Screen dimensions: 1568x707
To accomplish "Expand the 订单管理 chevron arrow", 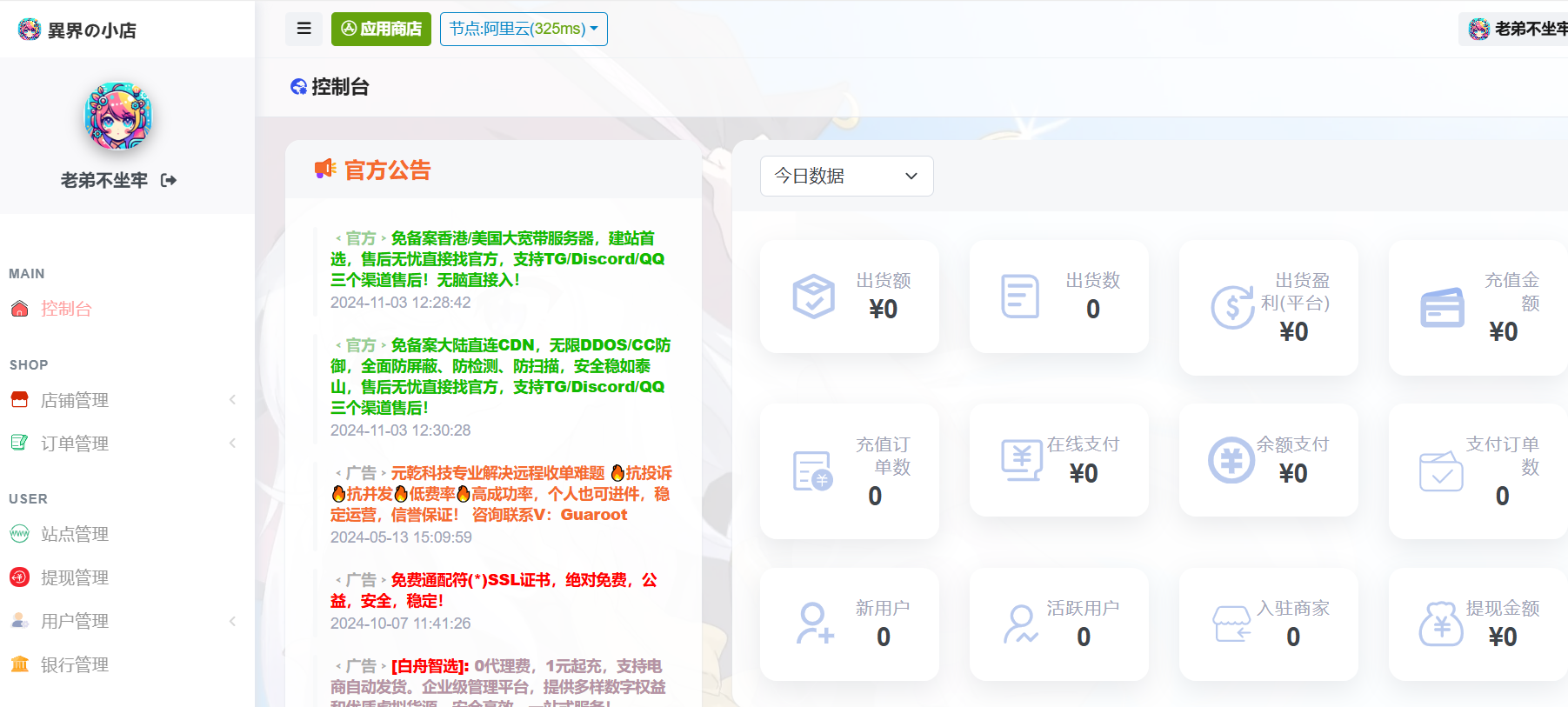I will point(232,444).
